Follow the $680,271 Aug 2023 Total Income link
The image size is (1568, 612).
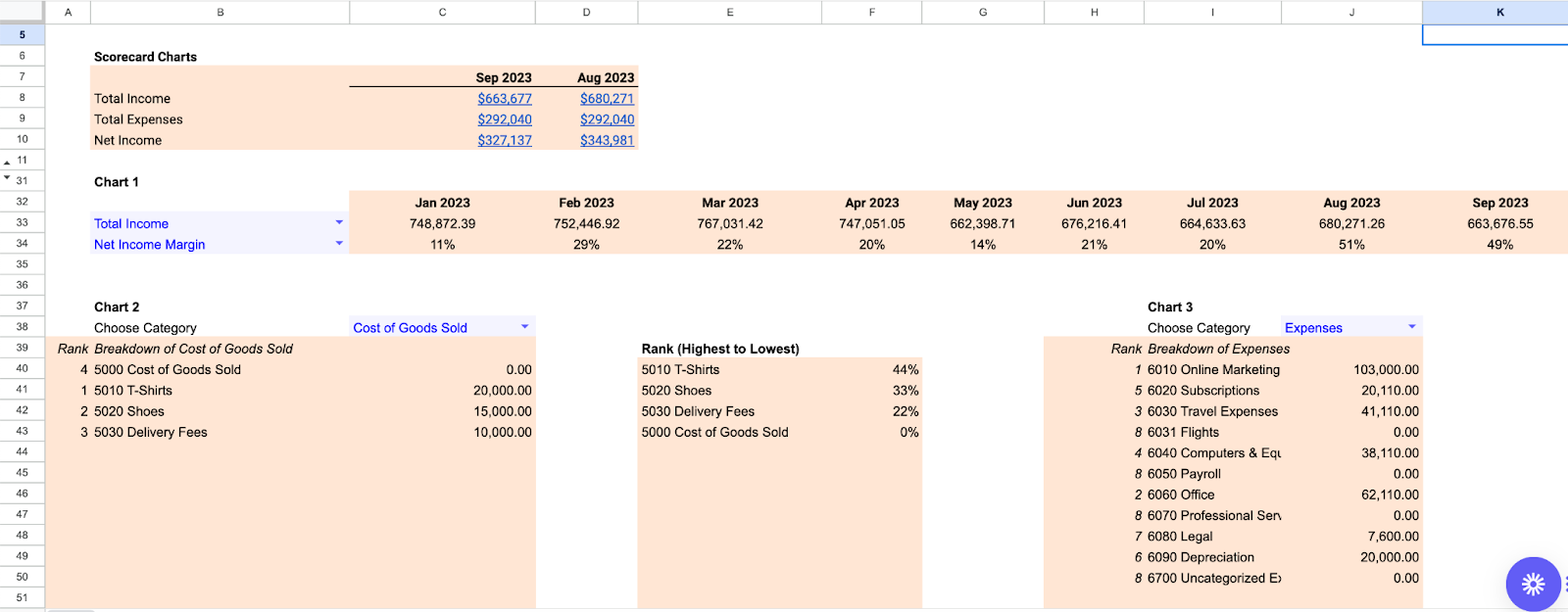click(x=607, y=99)
